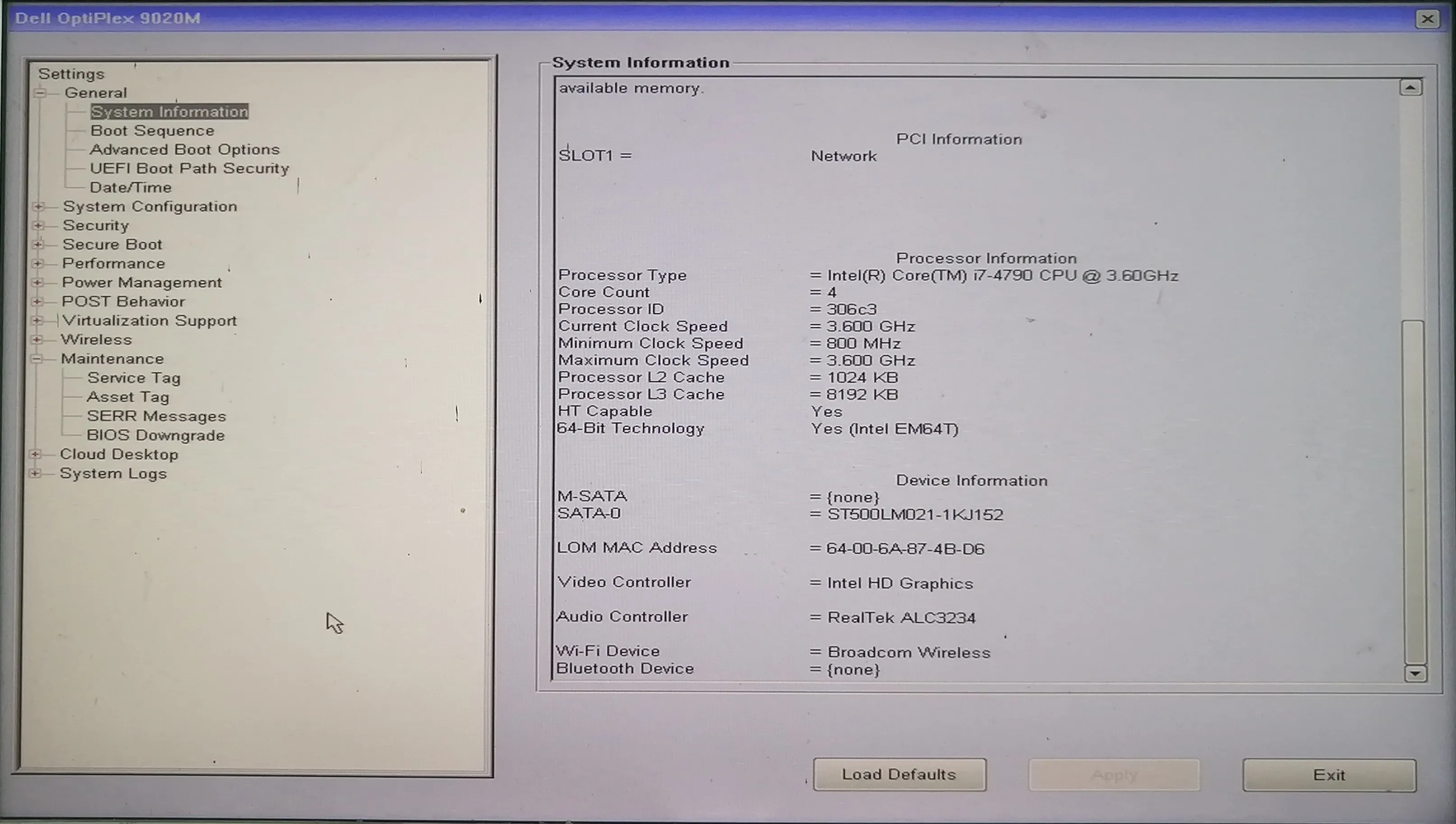Click the SATA-0 drive model ST500LM021-1KJ152
Screen dimensions: 1456x824
point(915,515)
